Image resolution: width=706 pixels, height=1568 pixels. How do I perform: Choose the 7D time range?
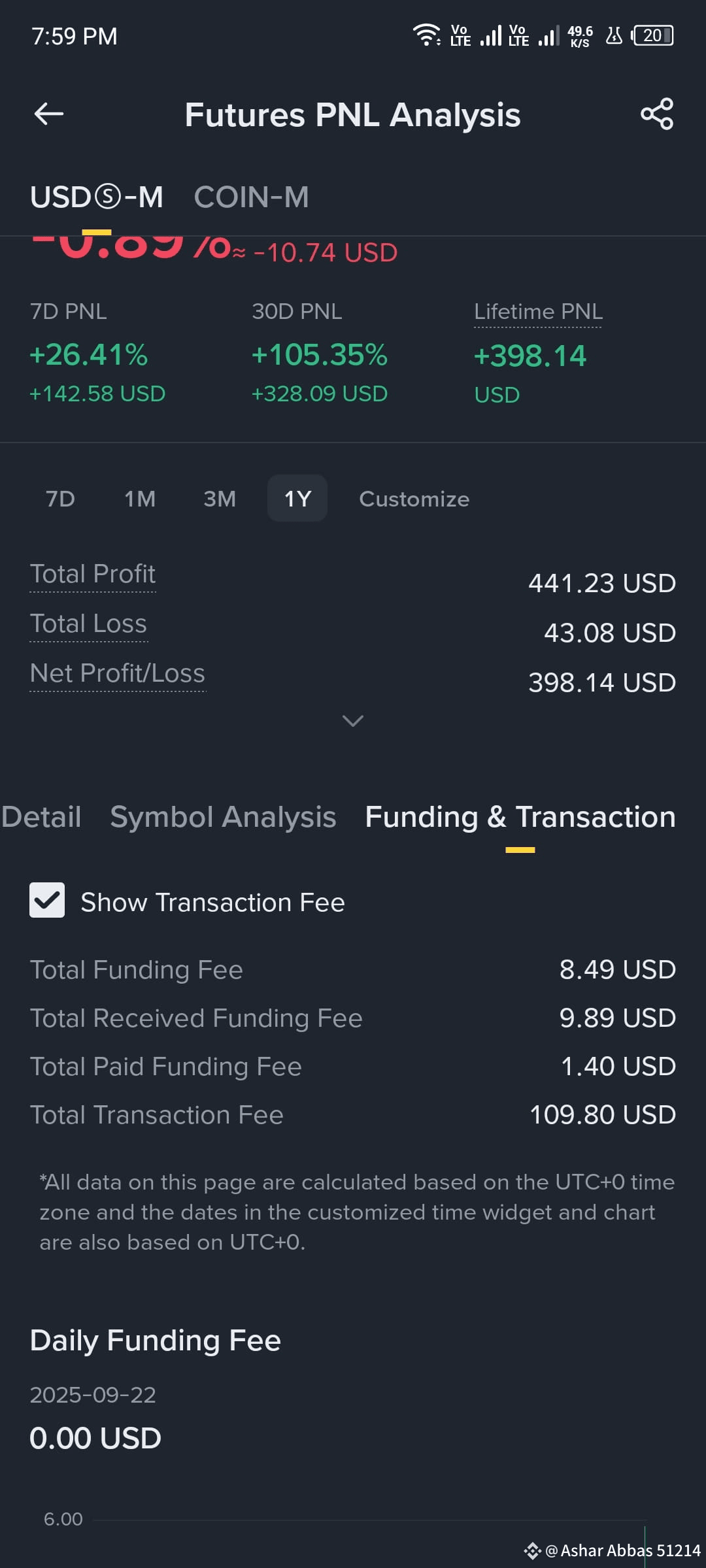pos(60,499)
